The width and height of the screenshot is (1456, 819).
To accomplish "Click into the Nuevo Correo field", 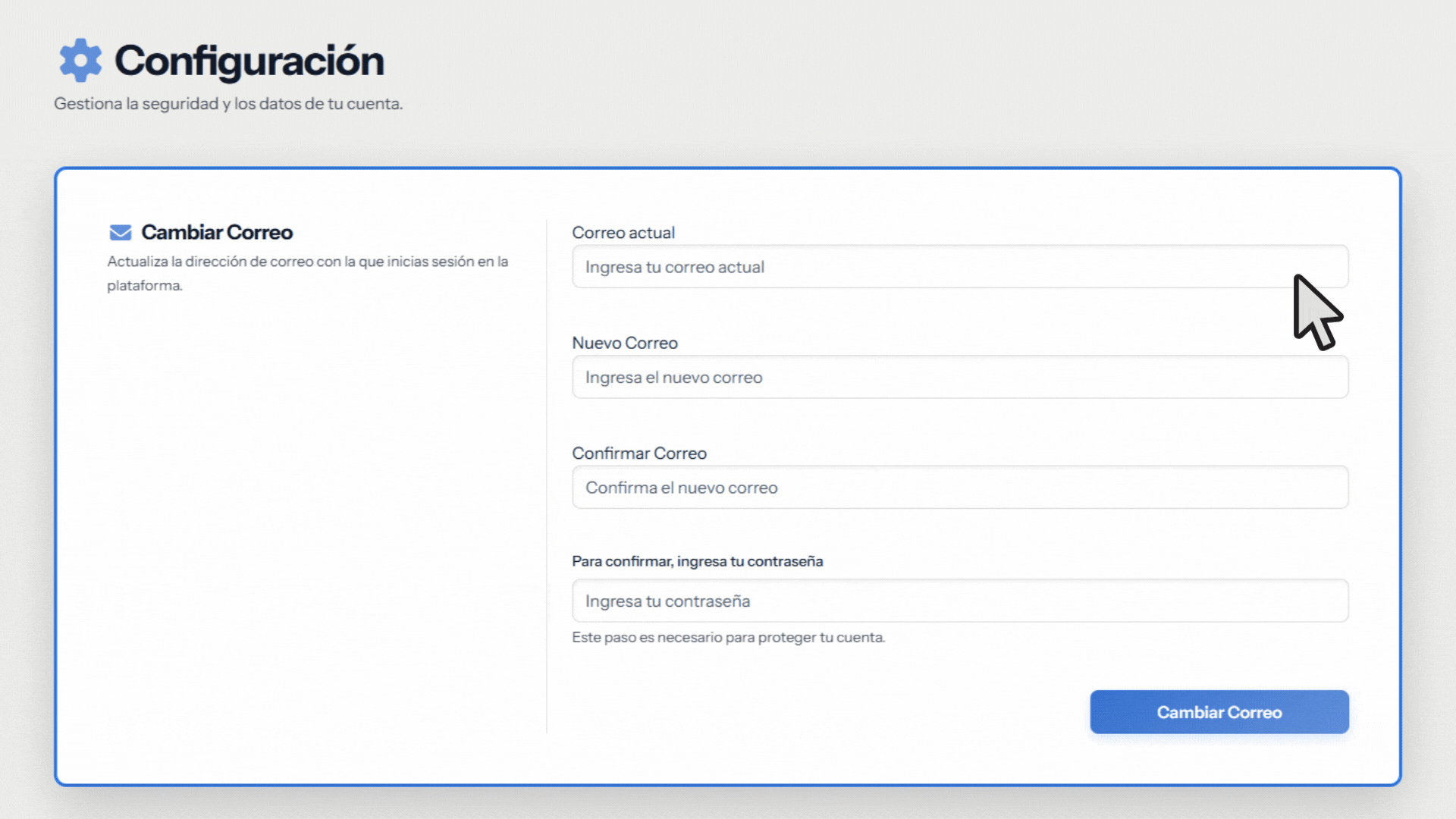I will pos(959,378).
